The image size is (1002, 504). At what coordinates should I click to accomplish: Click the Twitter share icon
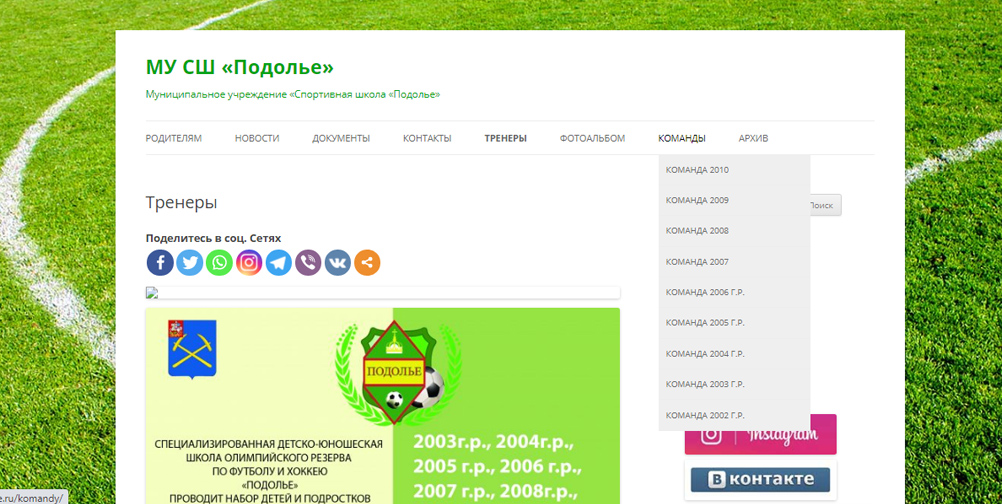pos(190,263)
